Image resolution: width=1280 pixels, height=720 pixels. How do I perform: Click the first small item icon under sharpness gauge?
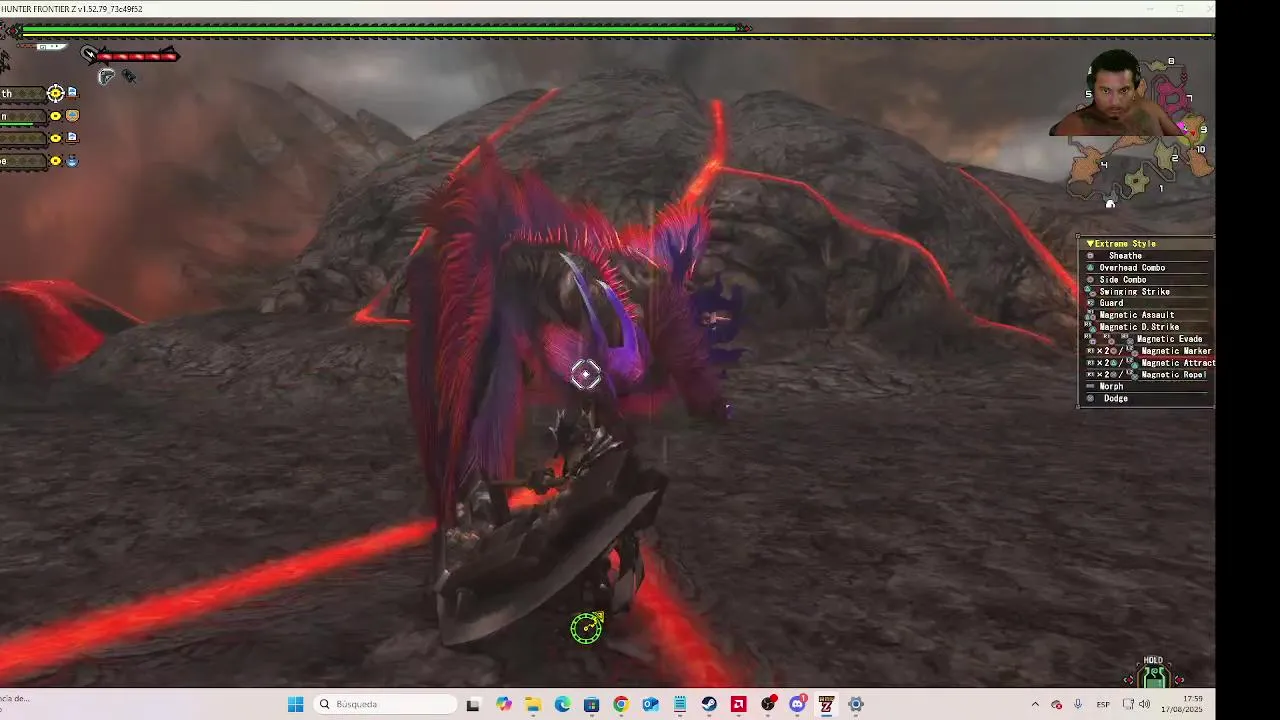tap(106, 77)
